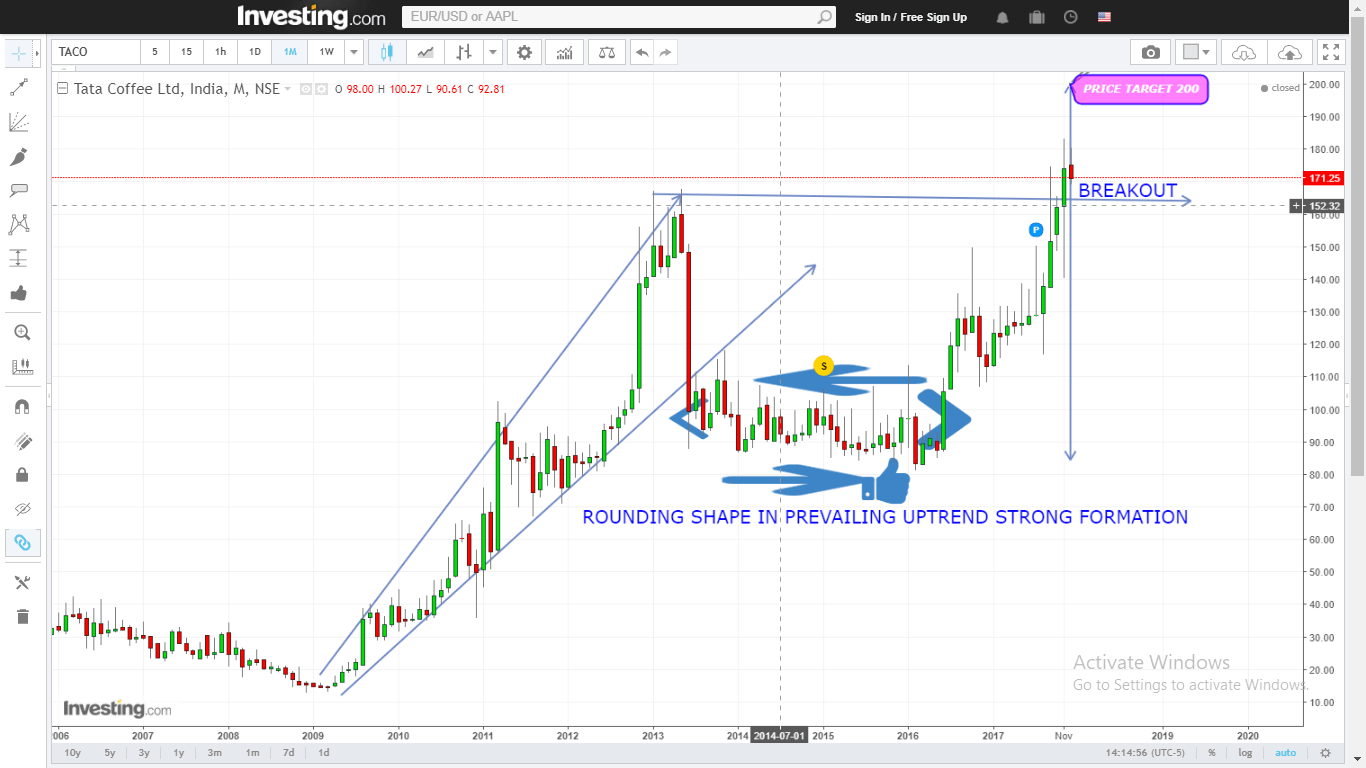Open Sign In / Free Sign Up
Image resolution: width=1366 pixels, height=768 pixels.
[911, 17]
